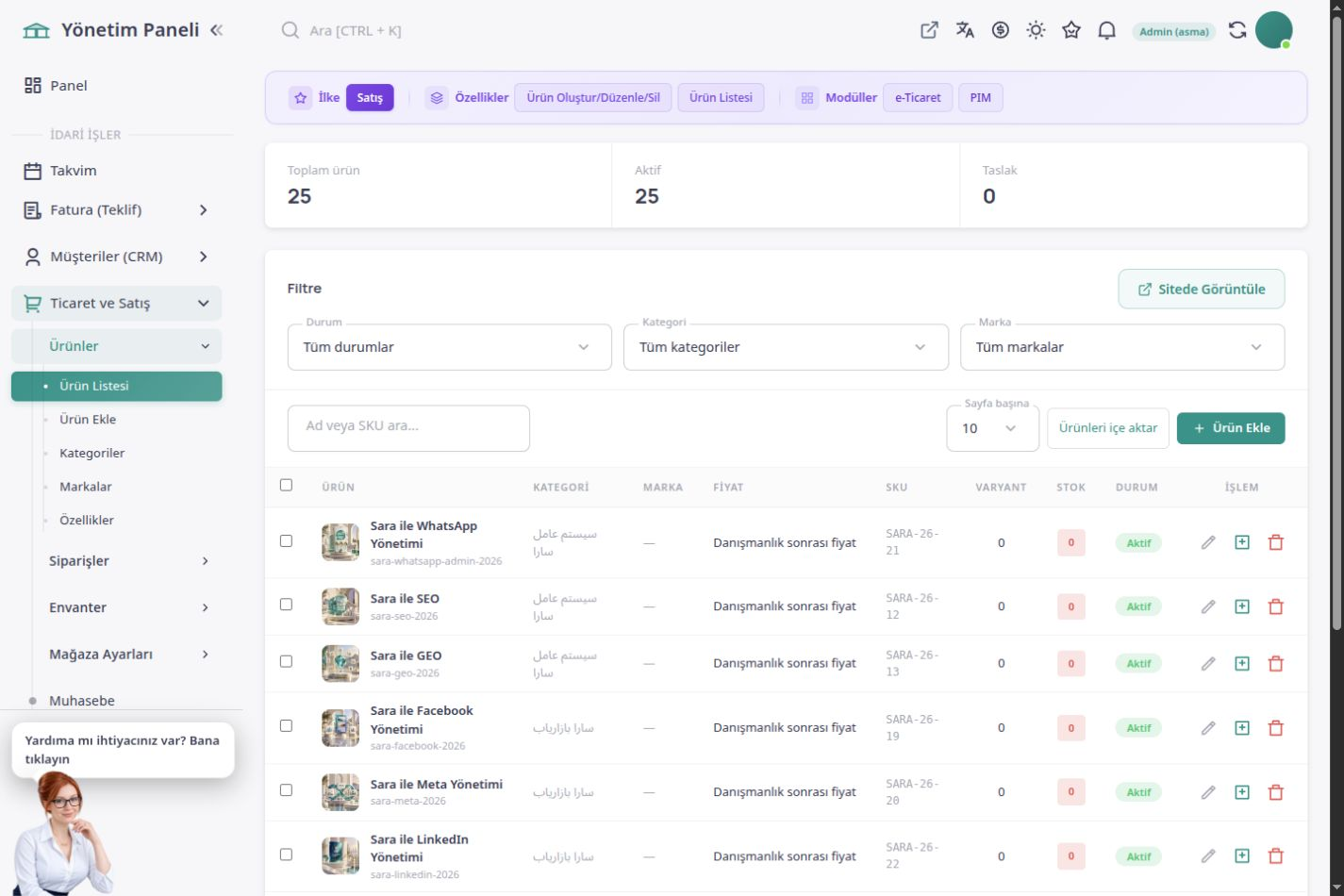Edit Sara ile Facebook Yönetimi pencil icon
Image resolution: width=1344 pixels, height=896 pixels.
(x=1208, y=728)
